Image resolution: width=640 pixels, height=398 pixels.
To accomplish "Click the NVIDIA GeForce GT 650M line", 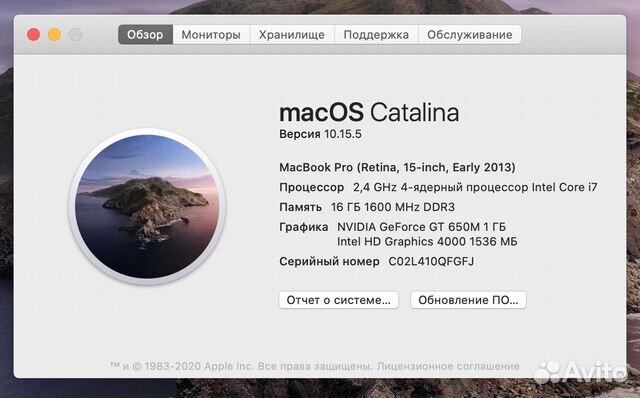I will click(x=421, y=227).
